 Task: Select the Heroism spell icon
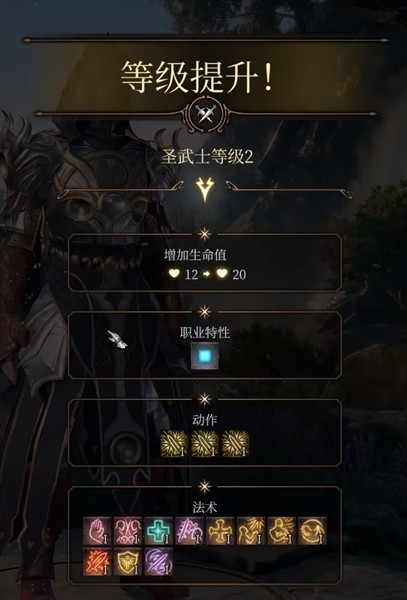point(282,531)
